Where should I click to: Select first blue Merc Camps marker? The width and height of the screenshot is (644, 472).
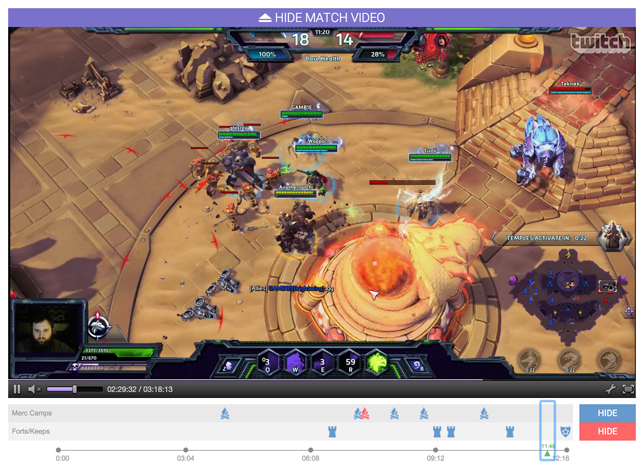click(225, 413)
